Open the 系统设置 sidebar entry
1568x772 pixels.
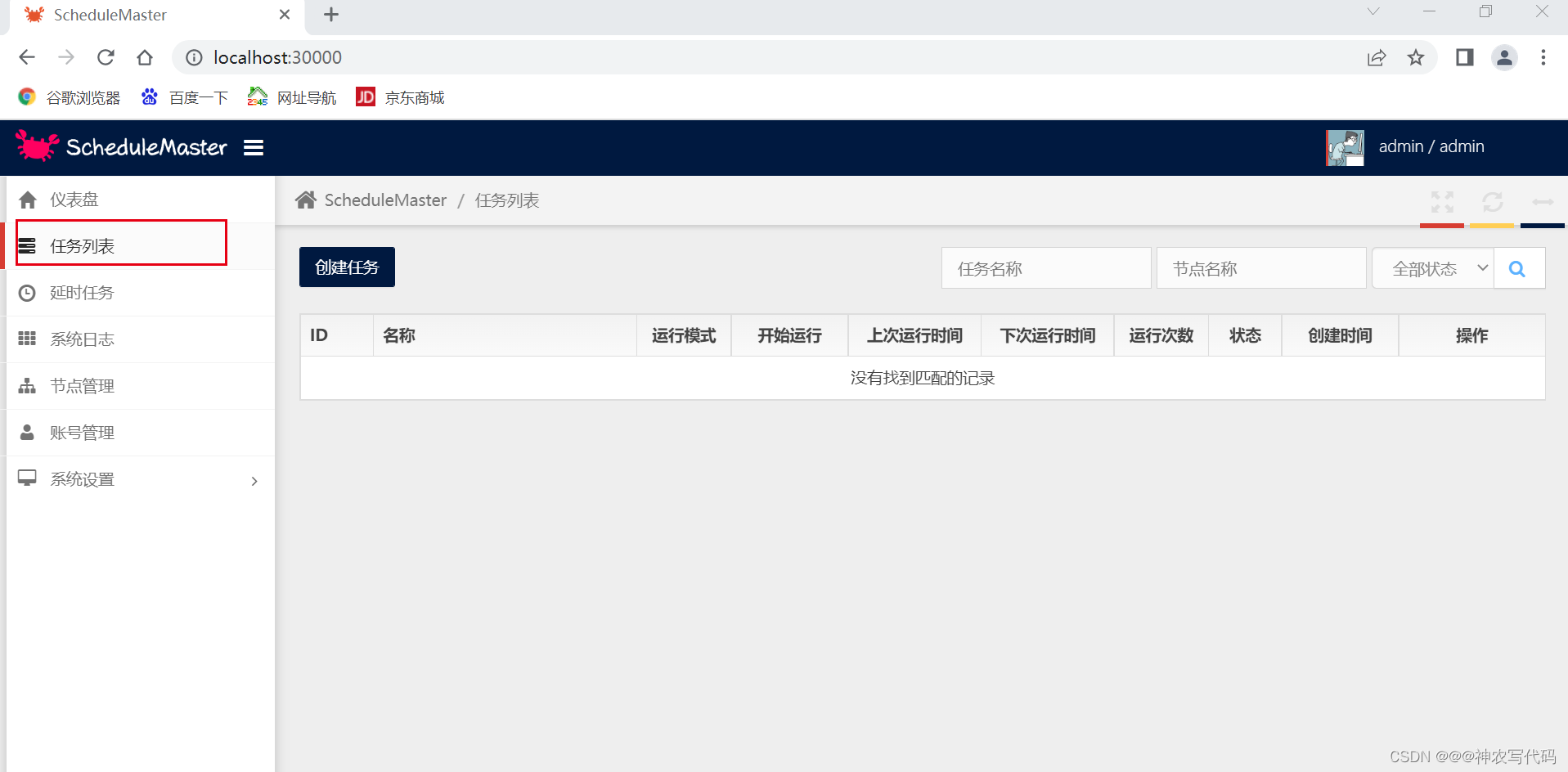[x=141, y=479]
